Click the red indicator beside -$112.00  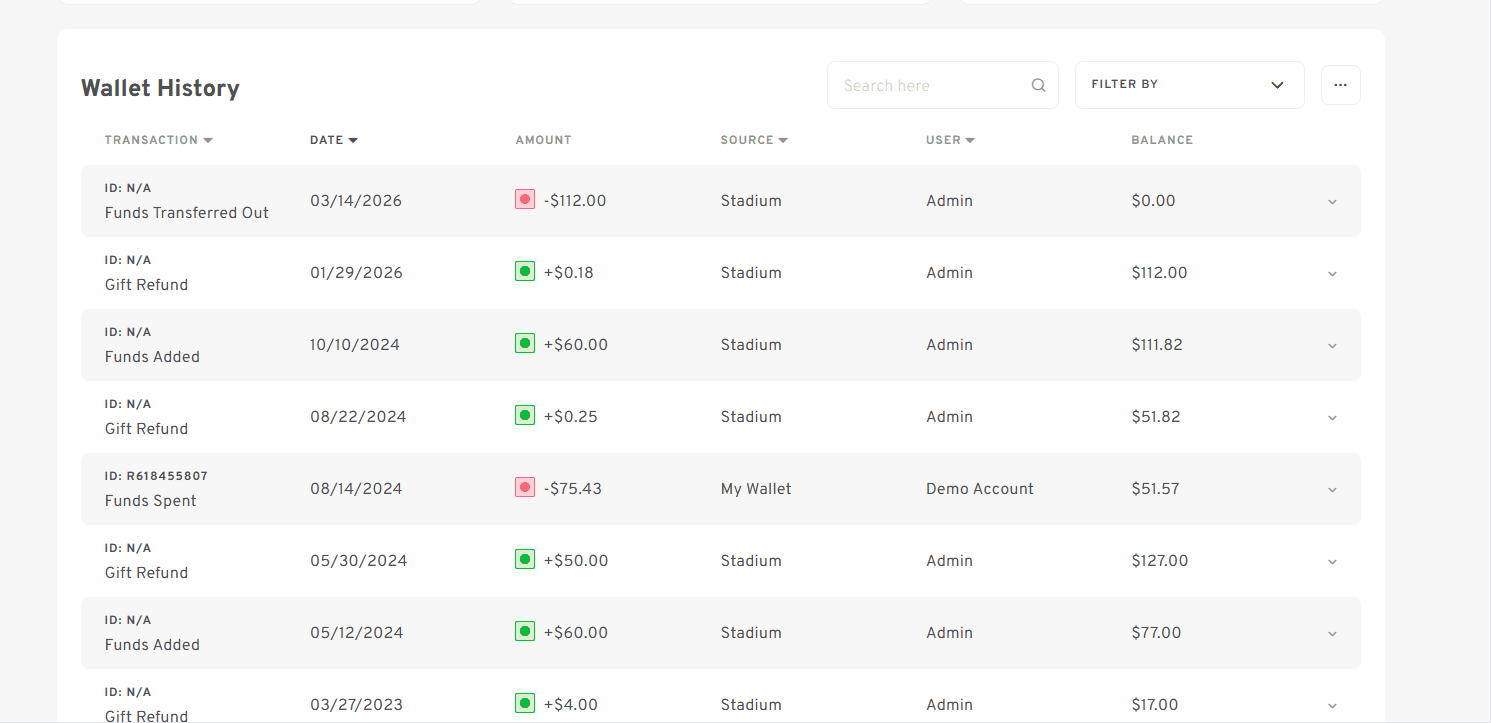pos(524,199)
